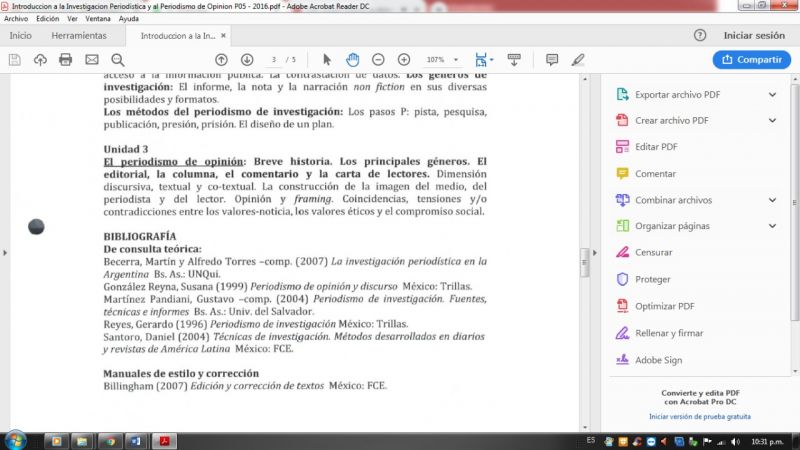Click the taskbar volume icon
The width and height of the screenshot is (800, 450).
click(735, 441)
